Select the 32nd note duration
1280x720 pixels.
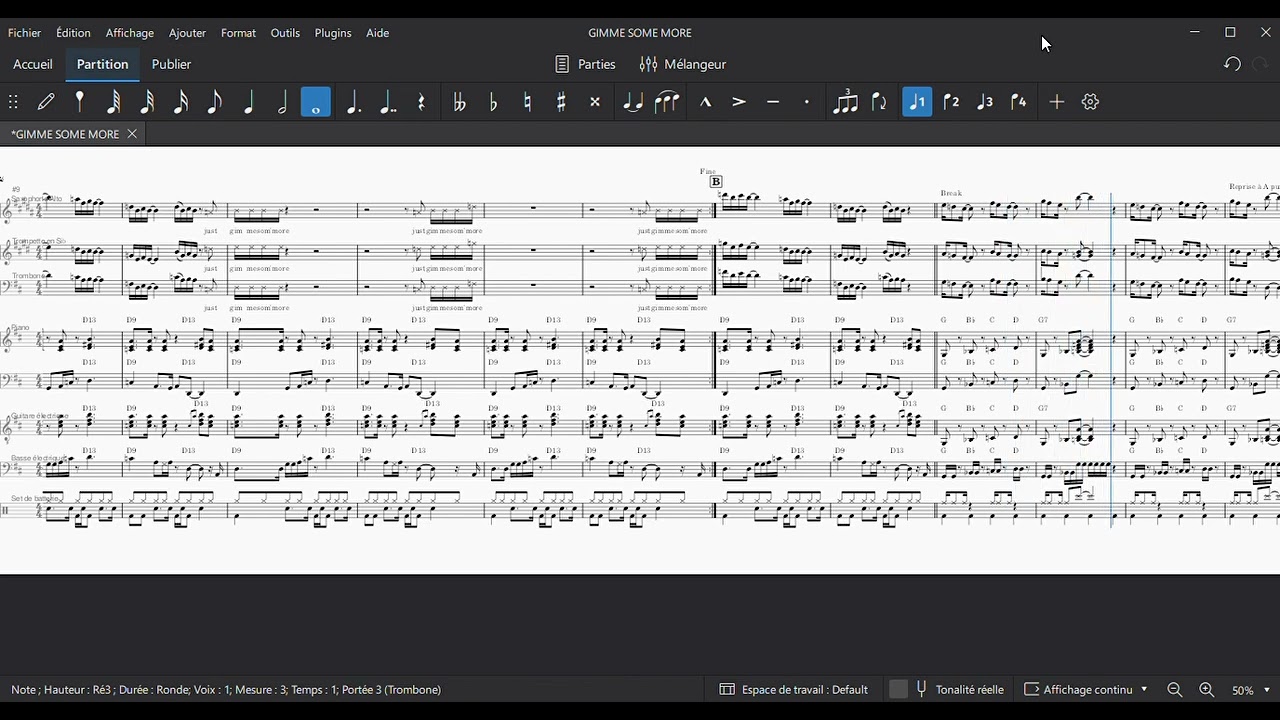(147, 102)
